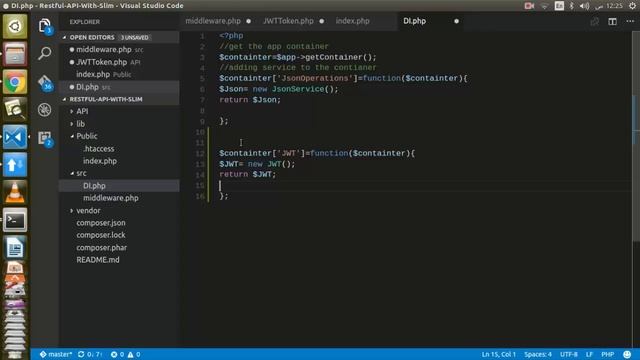Open middleware.php under src folder
Viewport: 640px width, 360px height.
[119, 198]
